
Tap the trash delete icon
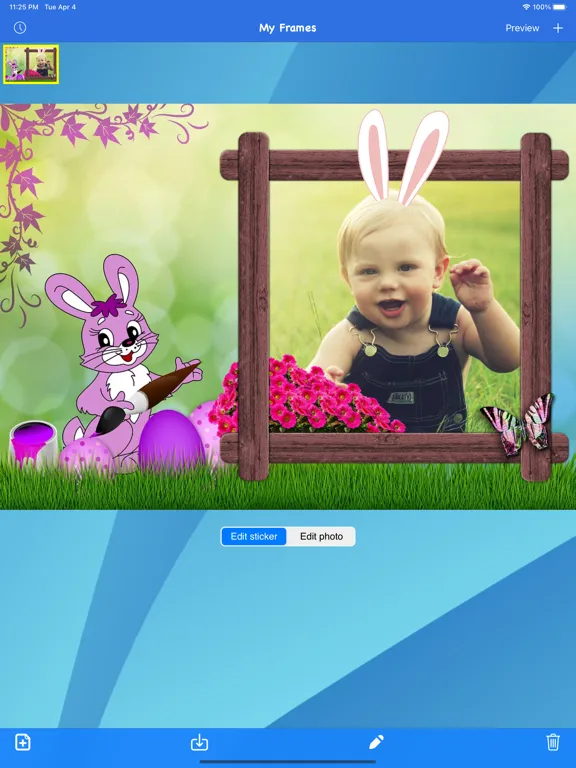pyautogui.click(x=552, y=742)
